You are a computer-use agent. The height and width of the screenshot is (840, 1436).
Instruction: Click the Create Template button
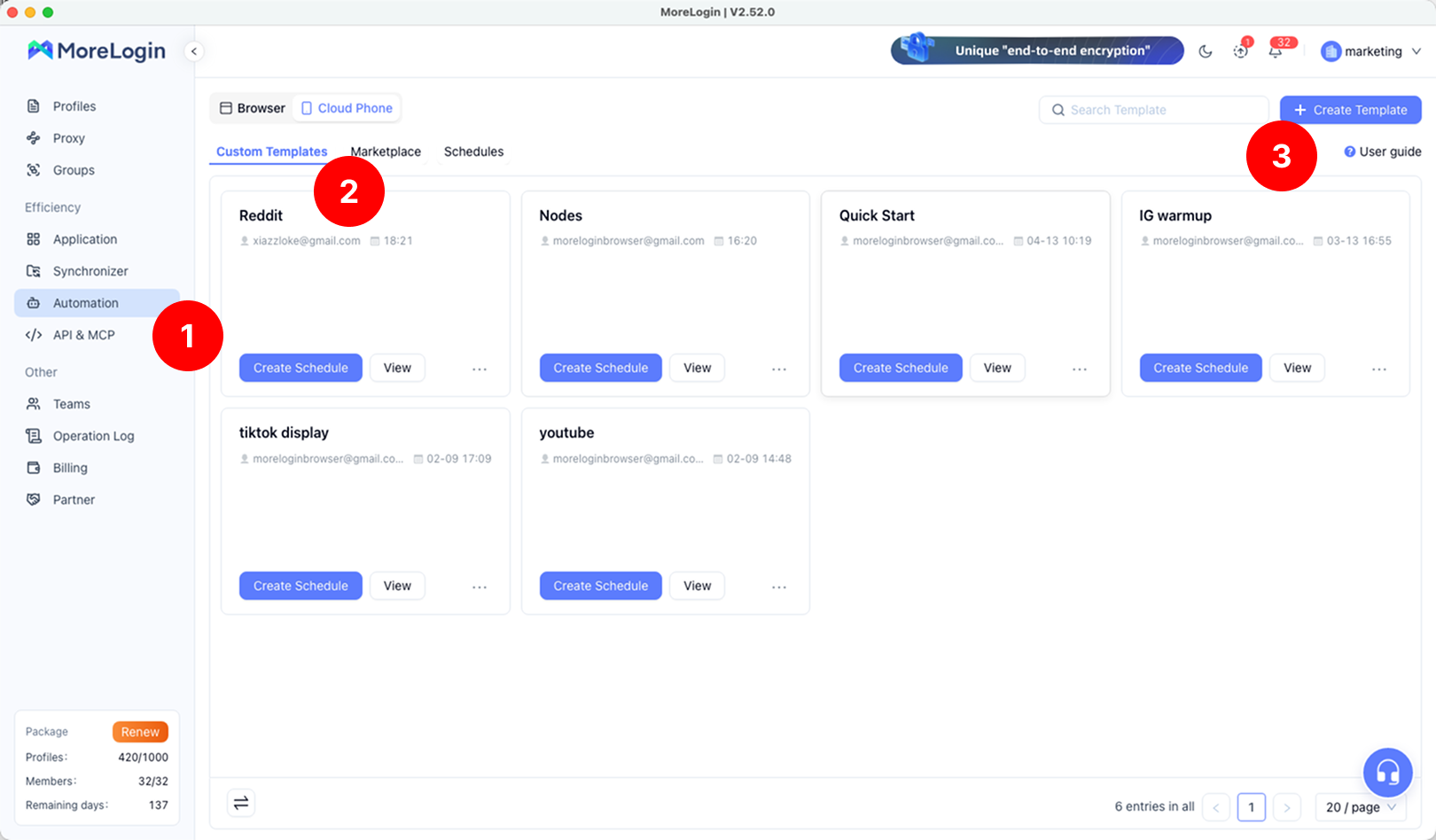click(x=1351, y=110)
